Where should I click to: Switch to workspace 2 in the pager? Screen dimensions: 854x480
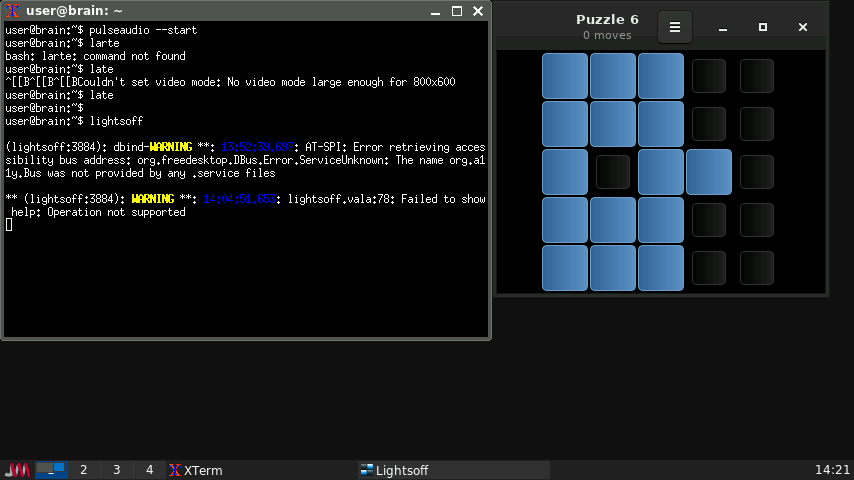click(84, 470)
